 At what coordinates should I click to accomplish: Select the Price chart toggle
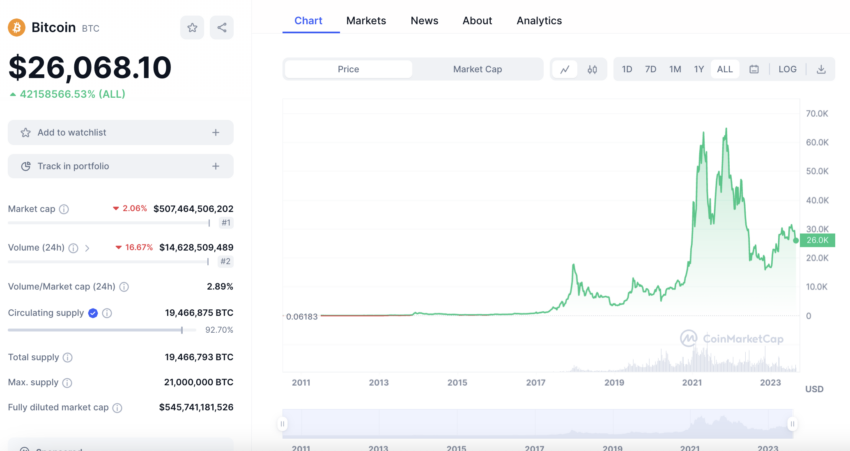coord(348,69)
